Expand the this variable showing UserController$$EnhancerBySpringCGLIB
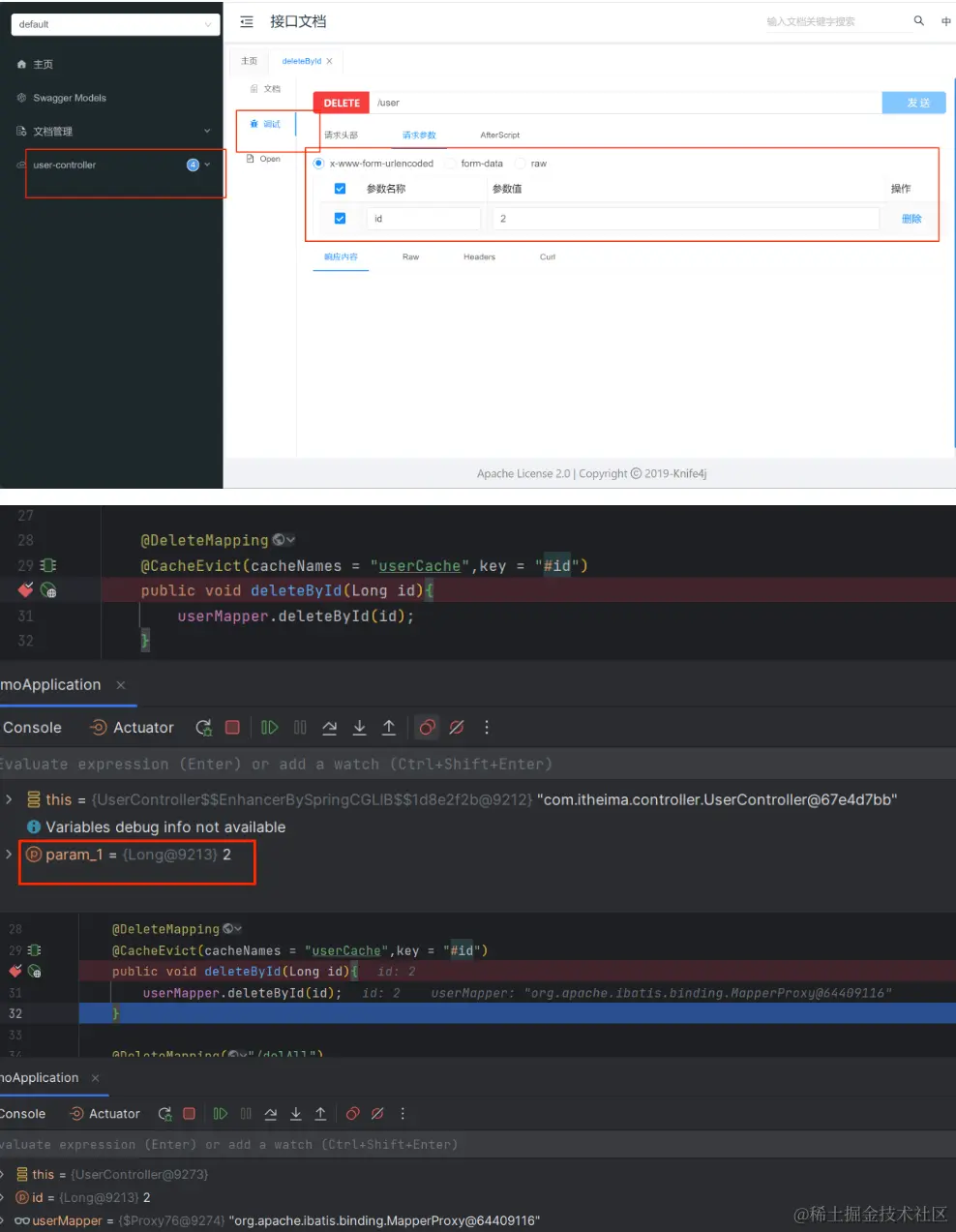This screenshot has width=956, height=1232. [x=9, y=799]
